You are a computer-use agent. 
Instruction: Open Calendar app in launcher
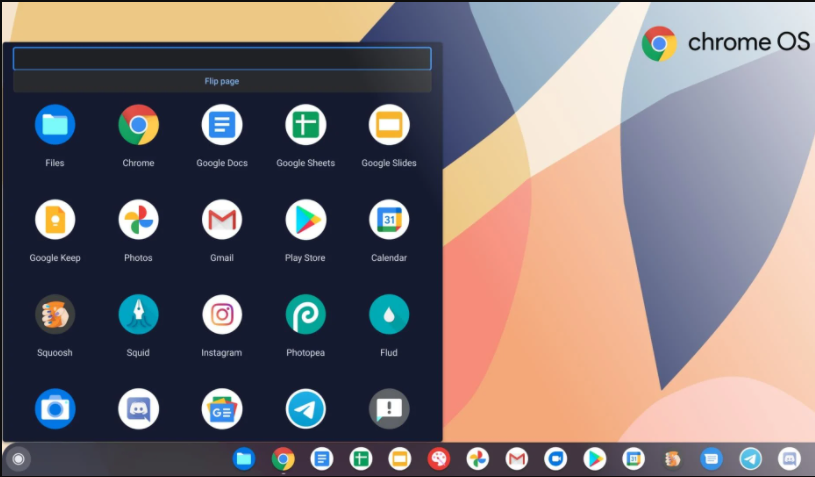389,219
